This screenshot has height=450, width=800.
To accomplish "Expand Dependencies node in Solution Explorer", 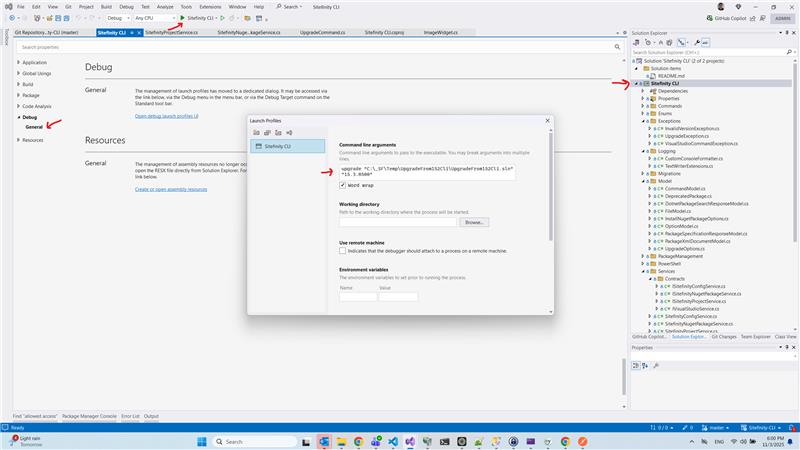I will point(643,91).
